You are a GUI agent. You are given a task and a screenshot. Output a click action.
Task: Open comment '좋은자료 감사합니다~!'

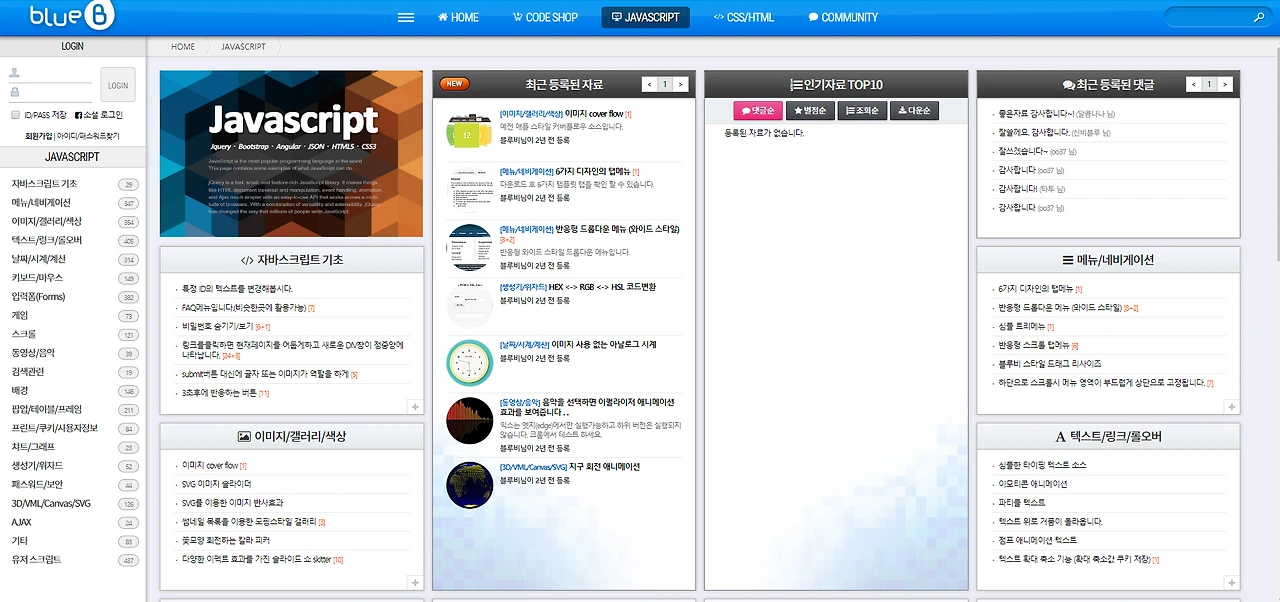(x=1036, y=113)
